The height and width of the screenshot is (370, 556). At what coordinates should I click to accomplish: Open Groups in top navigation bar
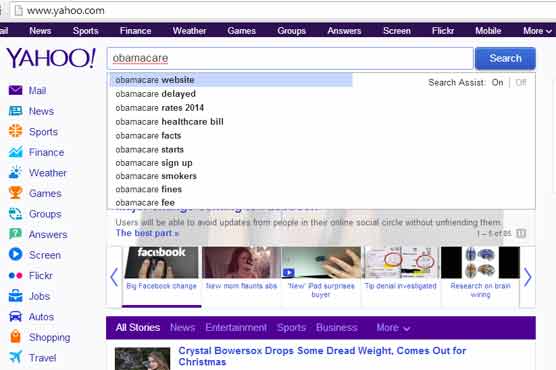(x=291, y=31)
